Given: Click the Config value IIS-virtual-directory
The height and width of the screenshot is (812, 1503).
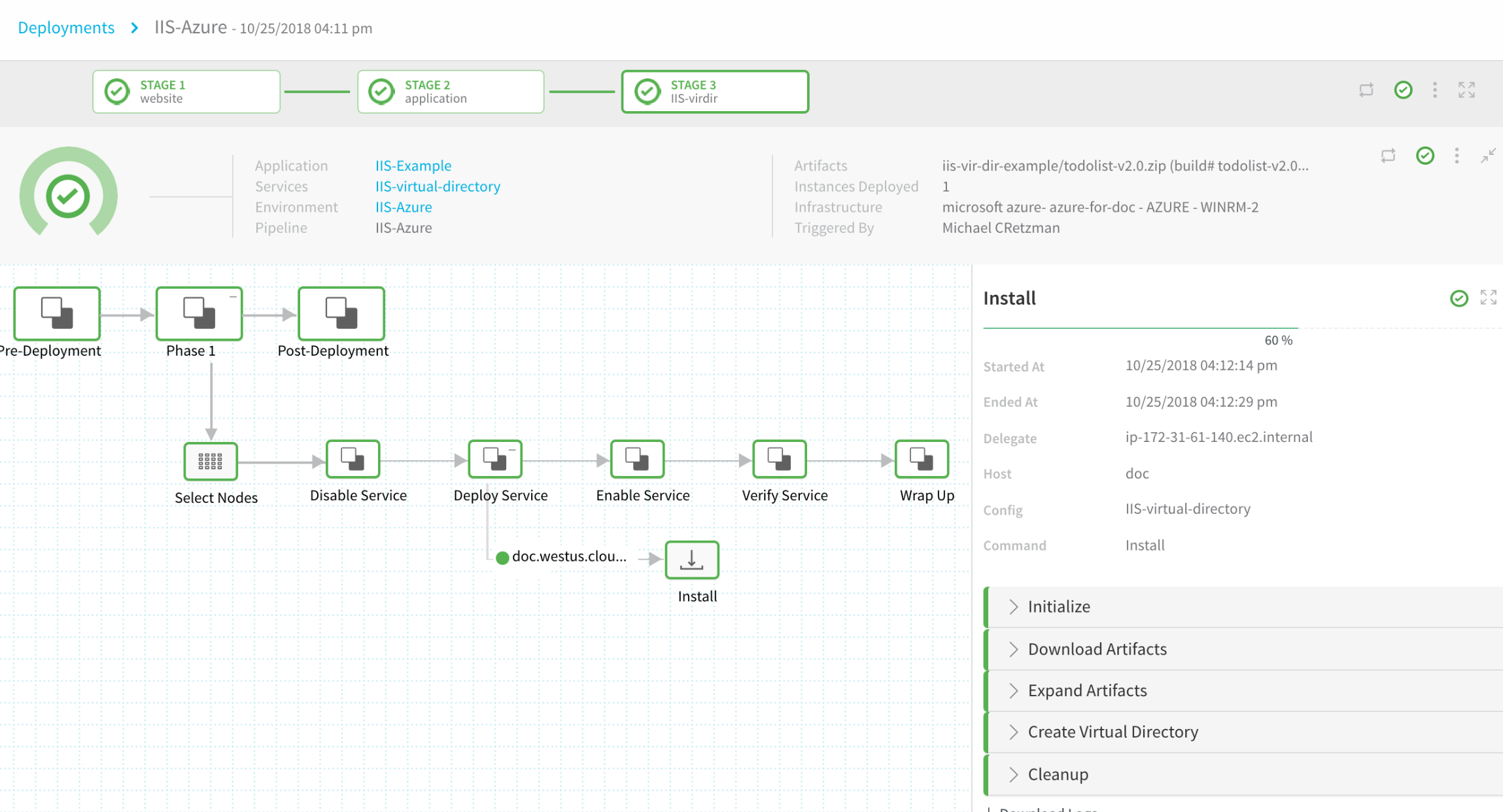Looking at the screenshot, I should coord(1188,509).
